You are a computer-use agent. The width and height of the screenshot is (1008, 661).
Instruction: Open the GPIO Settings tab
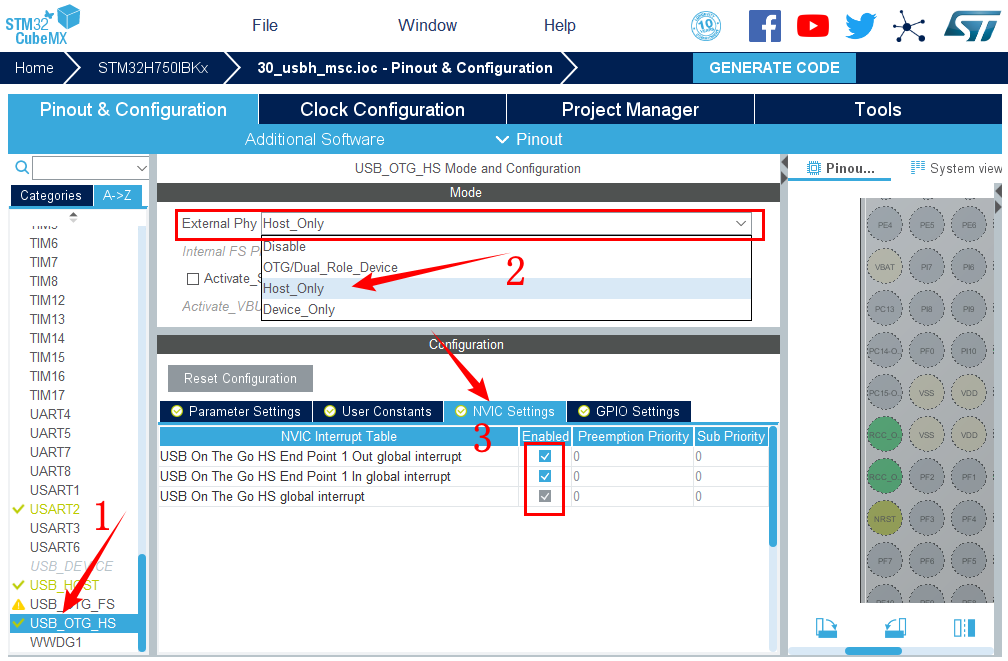click(628, 411)
